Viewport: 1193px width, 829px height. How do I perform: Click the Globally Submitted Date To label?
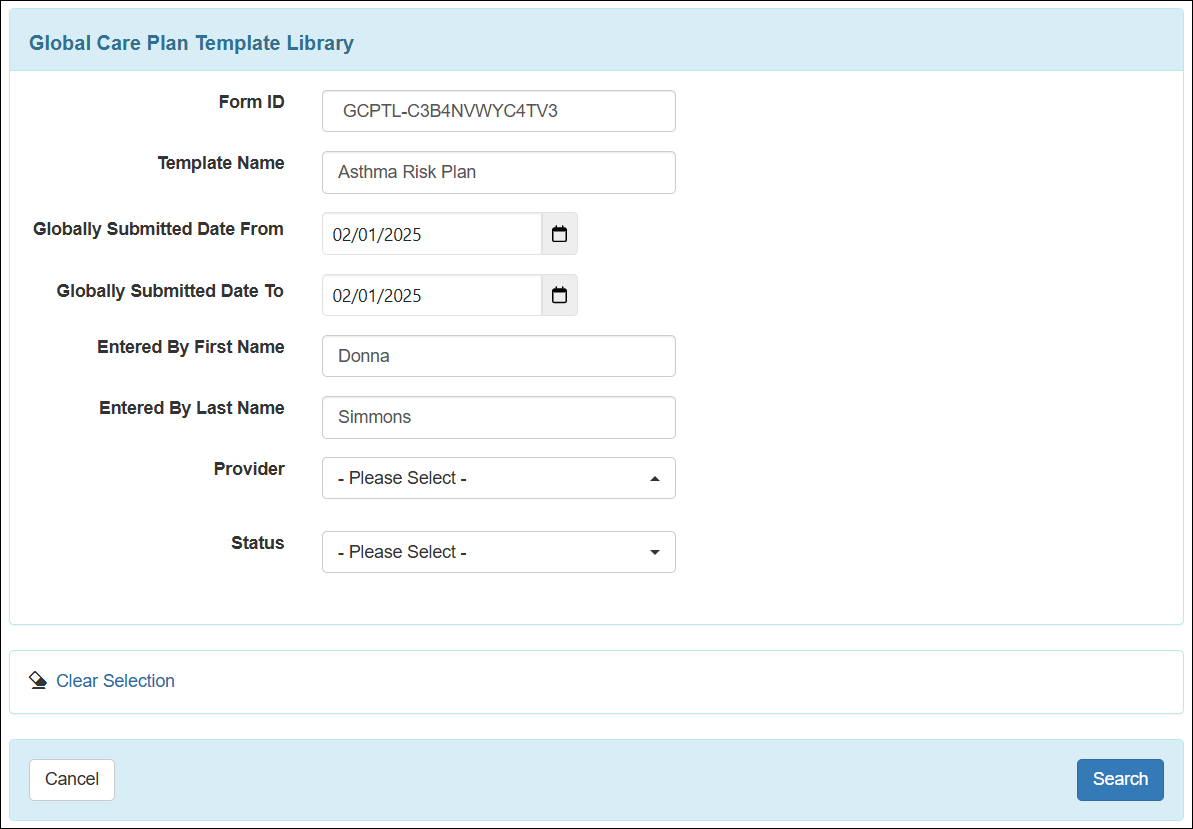[x=170, y=291]
